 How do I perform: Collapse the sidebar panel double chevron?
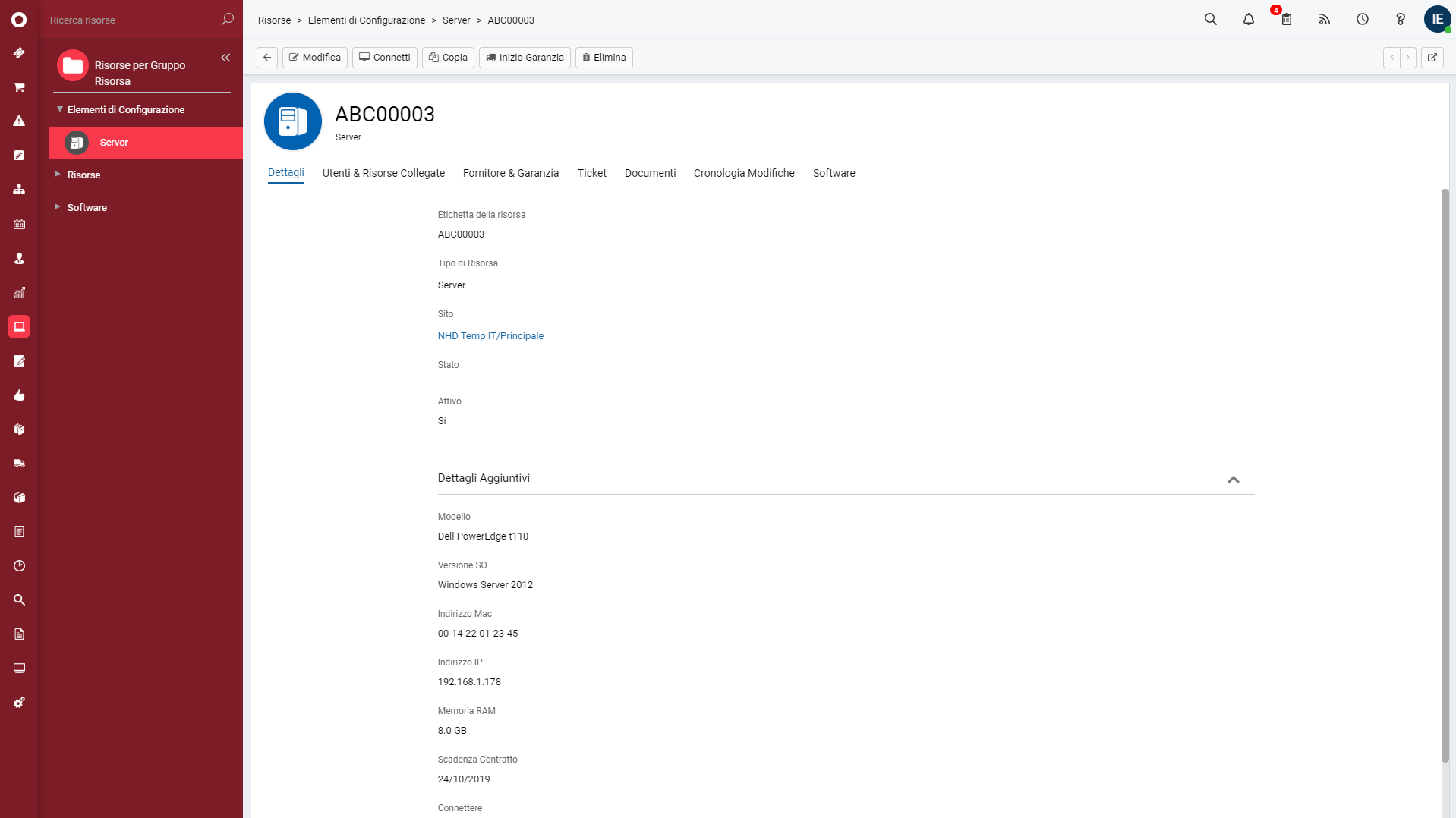click(225, 58)
